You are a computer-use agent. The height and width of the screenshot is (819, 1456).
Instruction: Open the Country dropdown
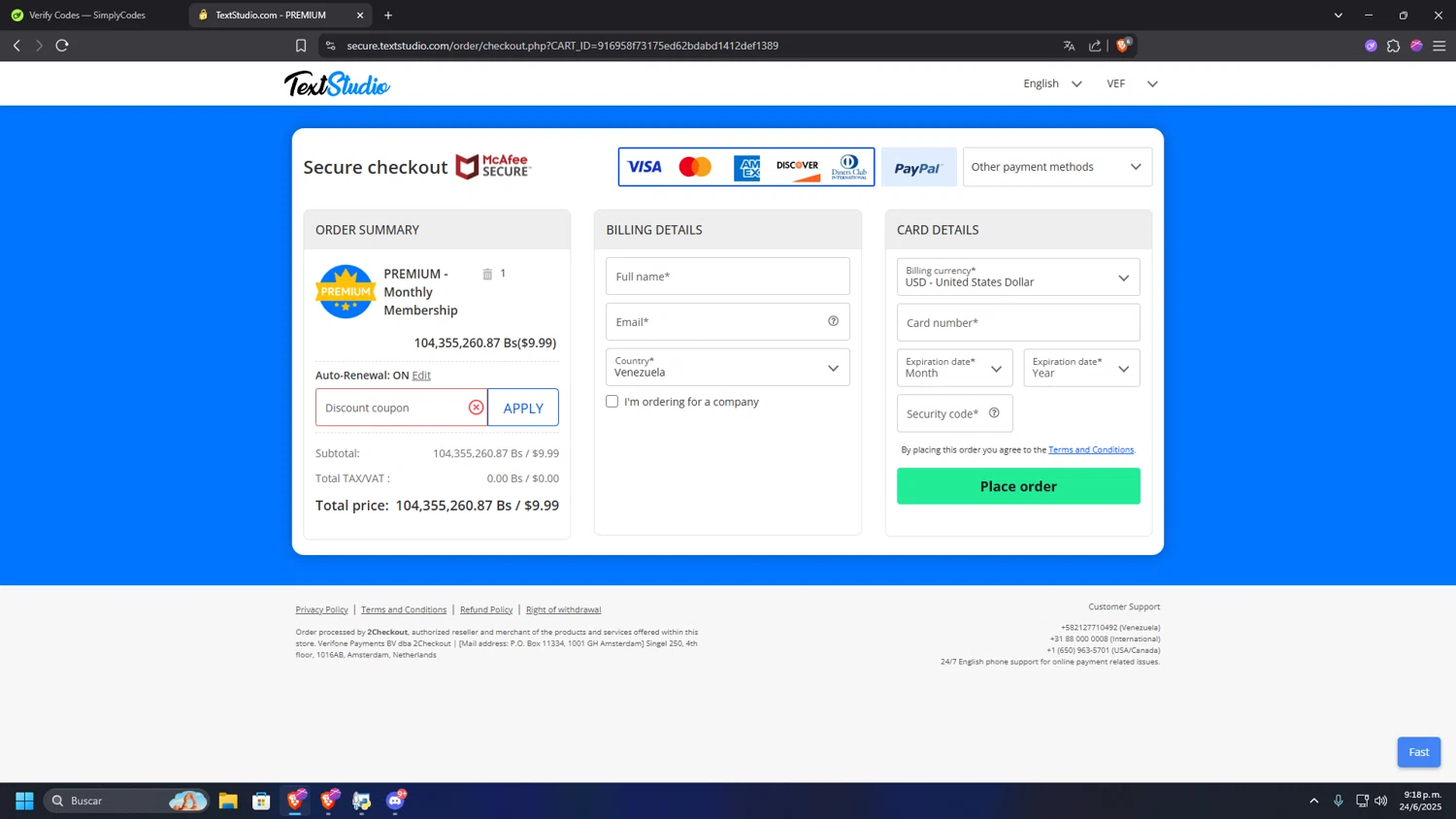click(x=727, y=367)
